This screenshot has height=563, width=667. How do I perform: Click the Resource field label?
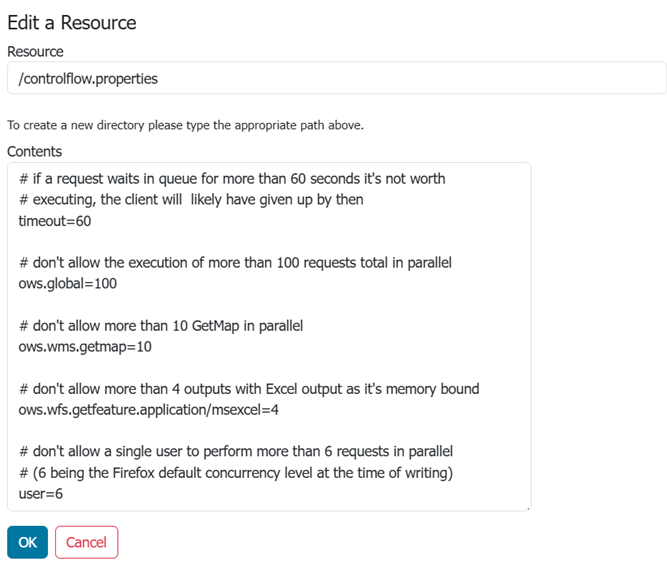tap(35, 51)
